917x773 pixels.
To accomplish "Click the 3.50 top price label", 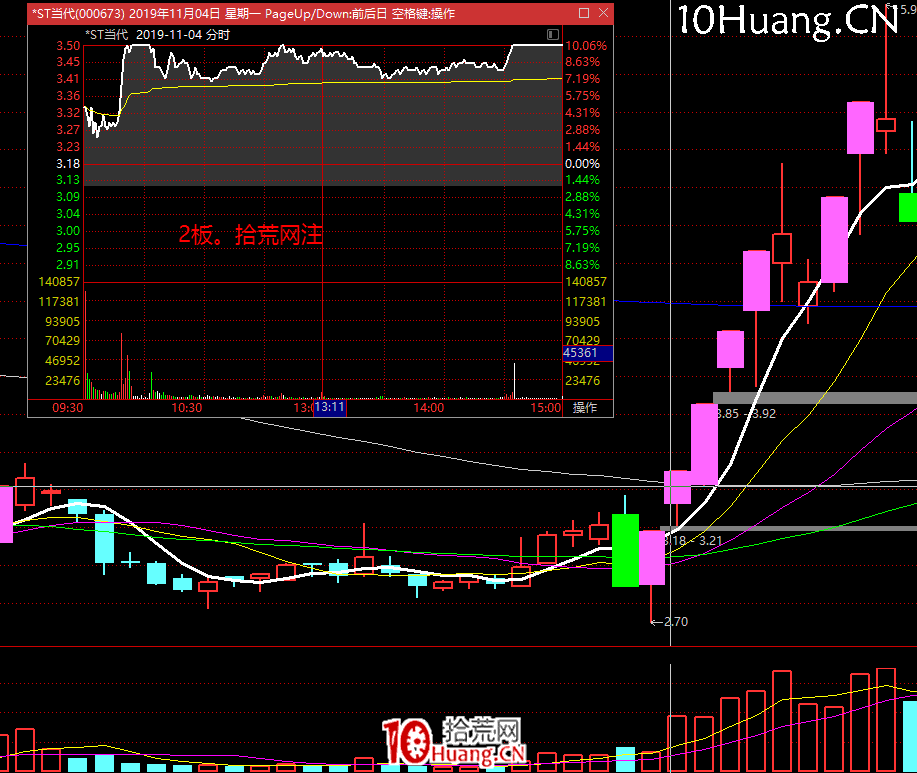I will coord(68,46).
